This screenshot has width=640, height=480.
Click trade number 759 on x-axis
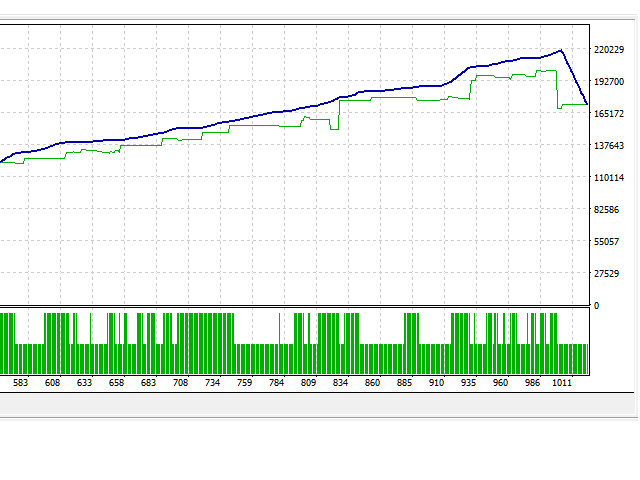[x=244, y=383]
